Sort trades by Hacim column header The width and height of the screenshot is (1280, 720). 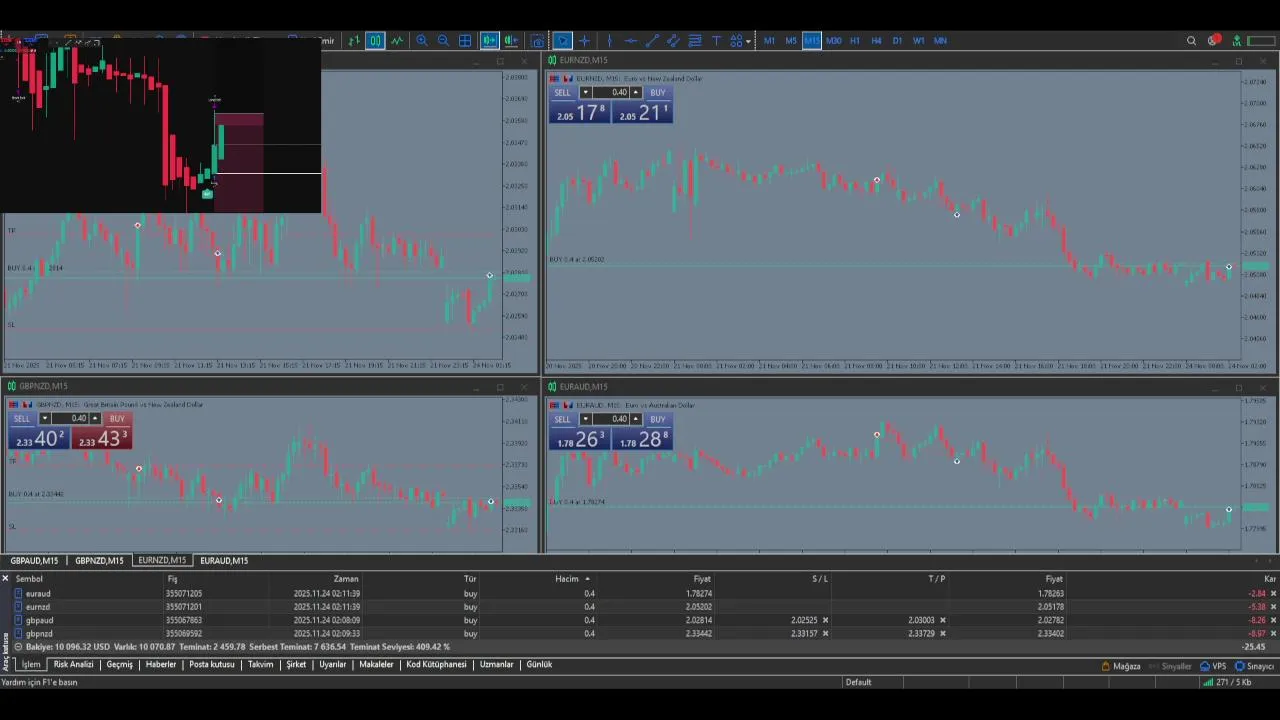[568, 579]
